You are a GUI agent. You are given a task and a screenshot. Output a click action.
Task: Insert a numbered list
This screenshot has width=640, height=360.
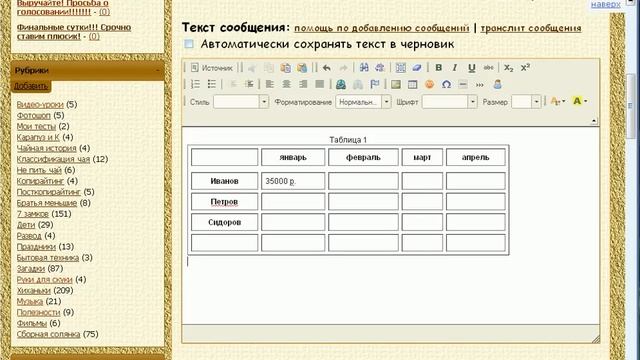coord(195,84)
